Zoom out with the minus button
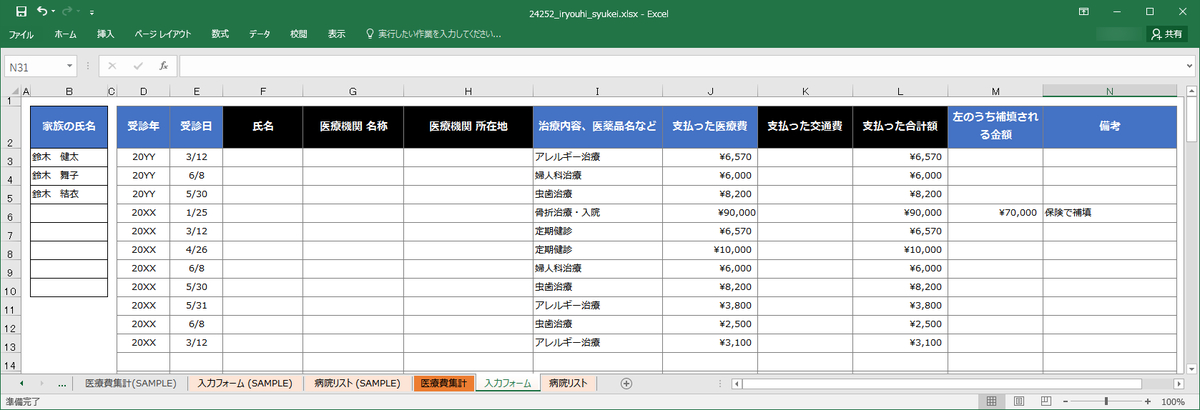This screenshot has width=1200, height=410. pos(1065,401)
